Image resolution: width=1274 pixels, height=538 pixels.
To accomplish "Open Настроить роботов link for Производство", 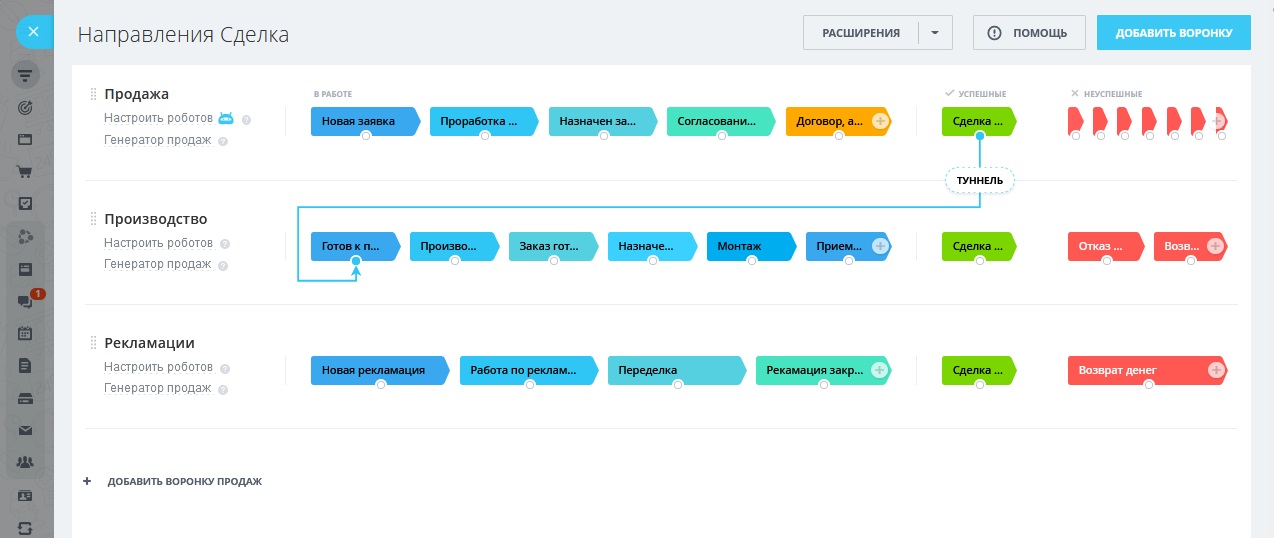I will pyautogui.click(x=158, y=243).
